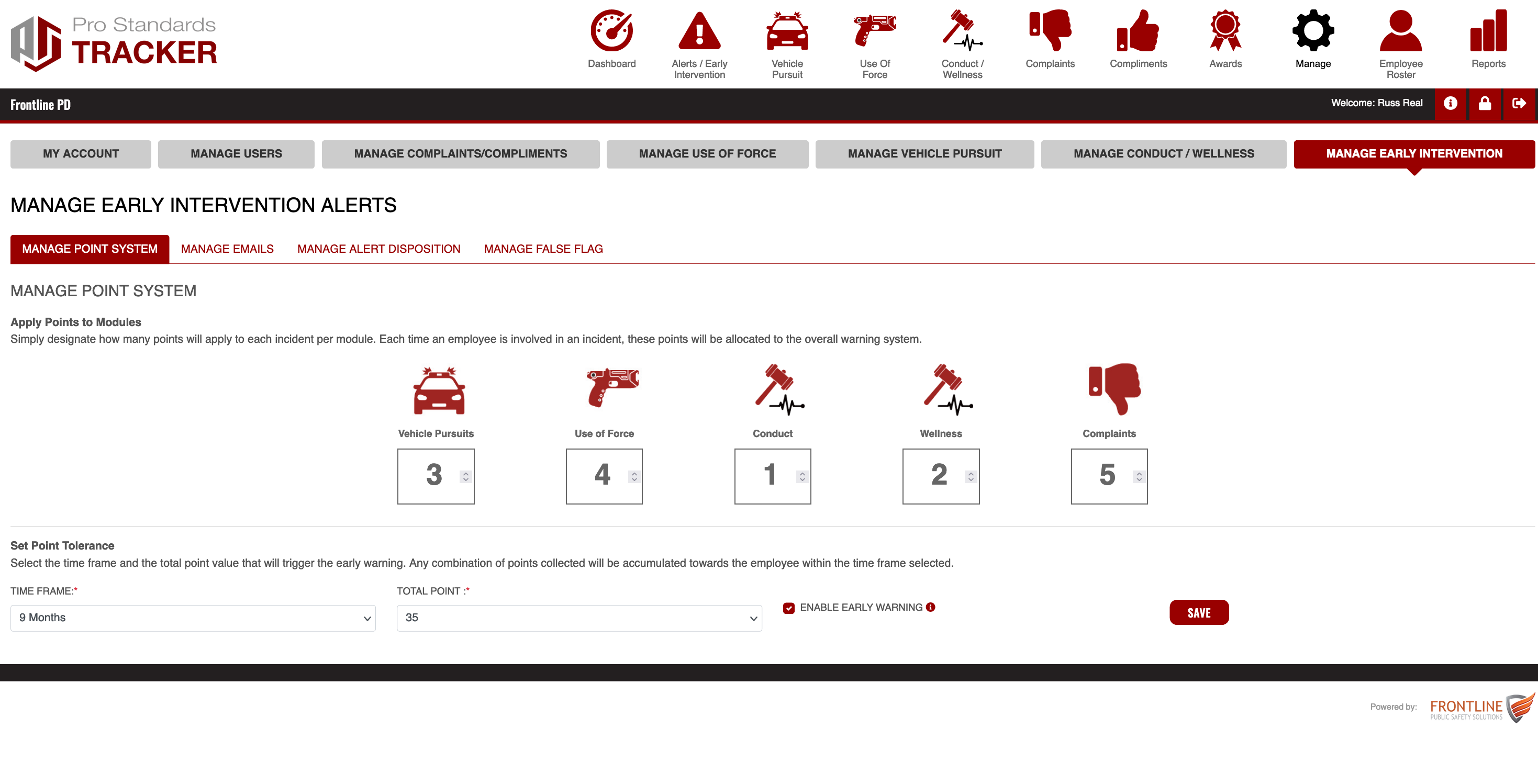The image size is (1538, 784).
Task: Click the Compliments thumbs-up icon
Action: [x=1138, y=30]
